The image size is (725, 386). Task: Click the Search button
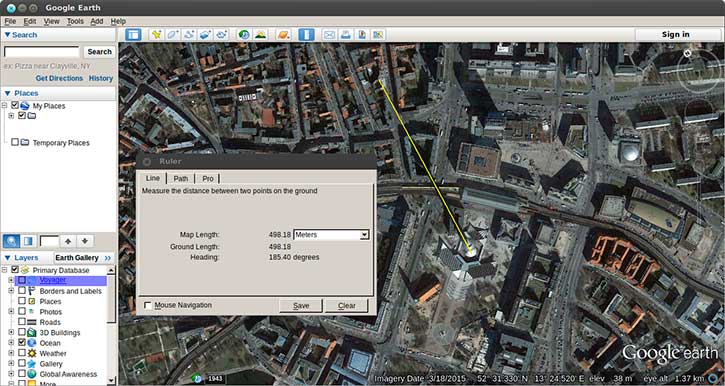point(99,52)
